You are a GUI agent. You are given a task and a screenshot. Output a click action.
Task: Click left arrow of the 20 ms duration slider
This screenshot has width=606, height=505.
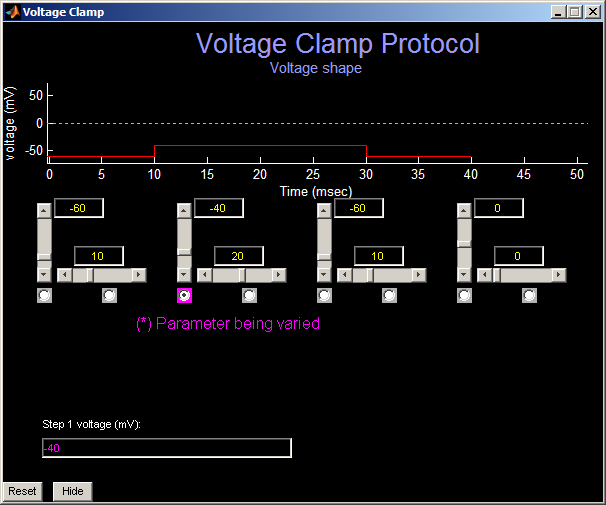tap(205, 275)
